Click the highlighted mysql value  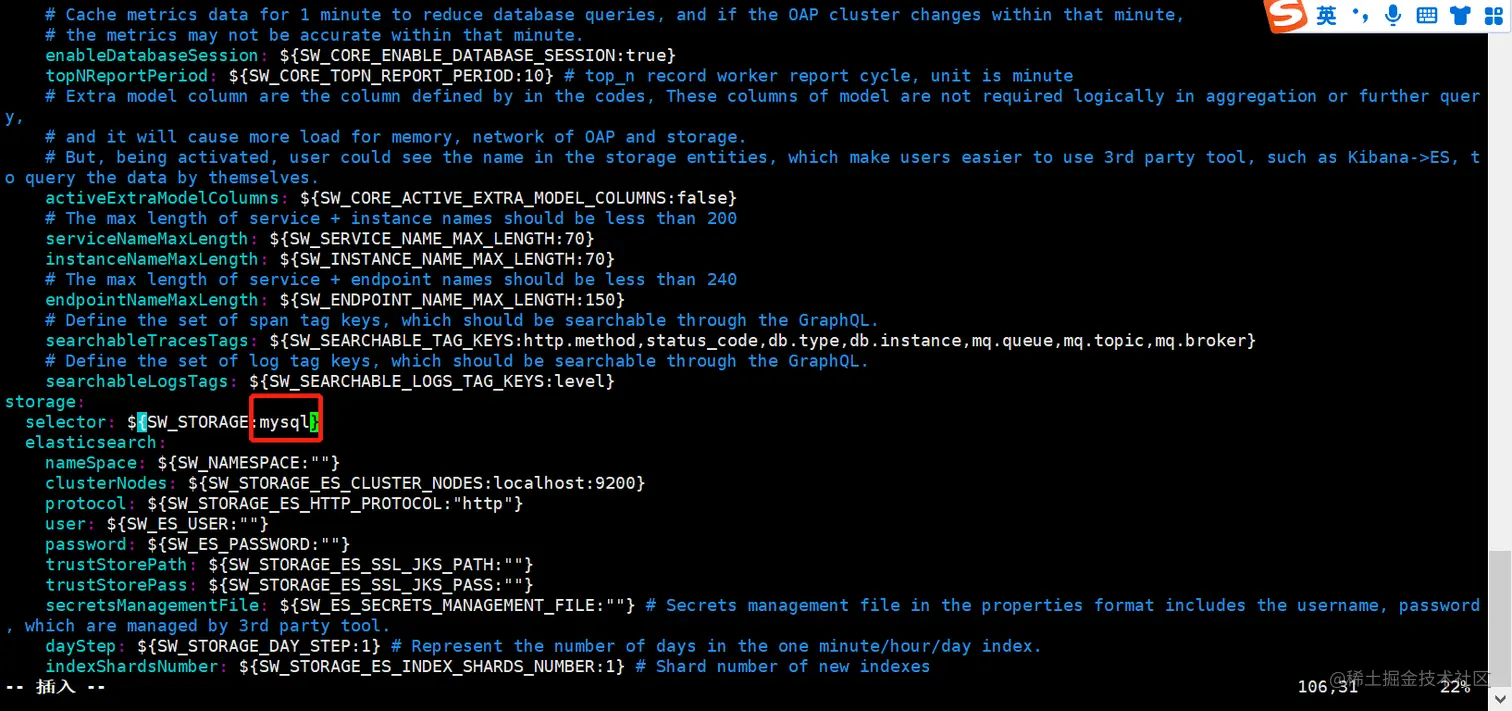point(284,422)
